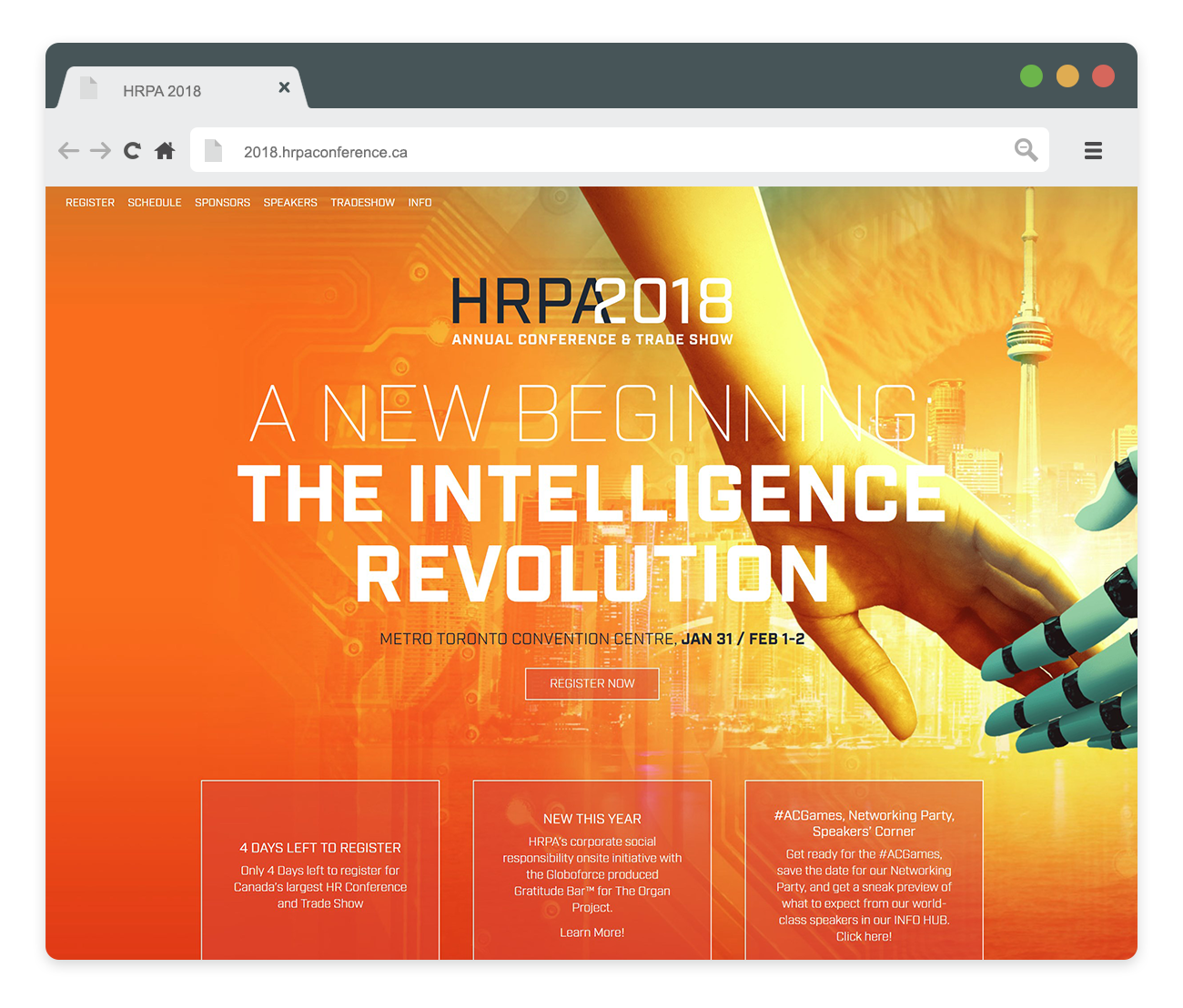
Task: Focus the 2018.hrpaconference.ca address field
Action: coord(619,150)
